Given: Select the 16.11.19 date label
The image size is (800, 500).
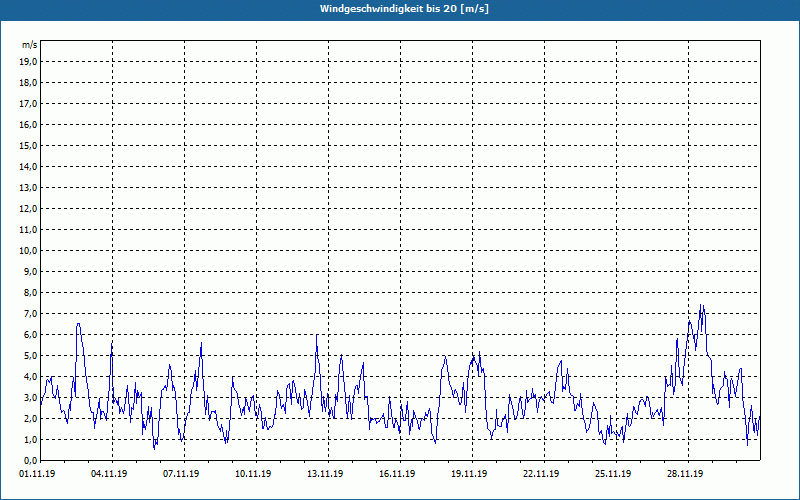Looking at the screenshot, I should tap(397, 474).
